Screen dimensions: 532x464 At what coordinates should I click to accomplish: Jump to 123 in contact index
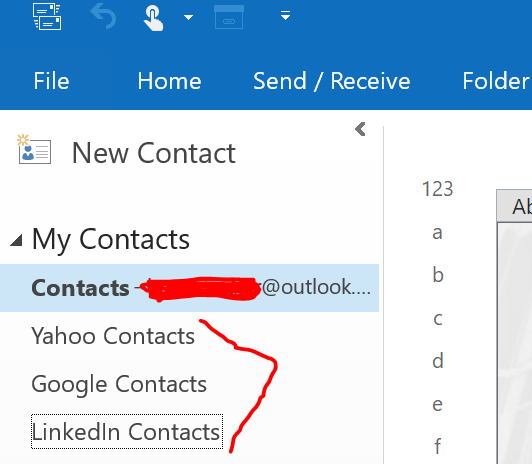tap(437, 189)
